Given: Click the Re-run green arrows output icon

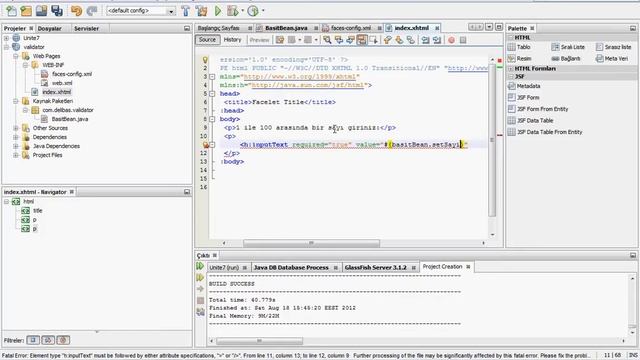Looking at the screenshot, I should tap(200, 266).
